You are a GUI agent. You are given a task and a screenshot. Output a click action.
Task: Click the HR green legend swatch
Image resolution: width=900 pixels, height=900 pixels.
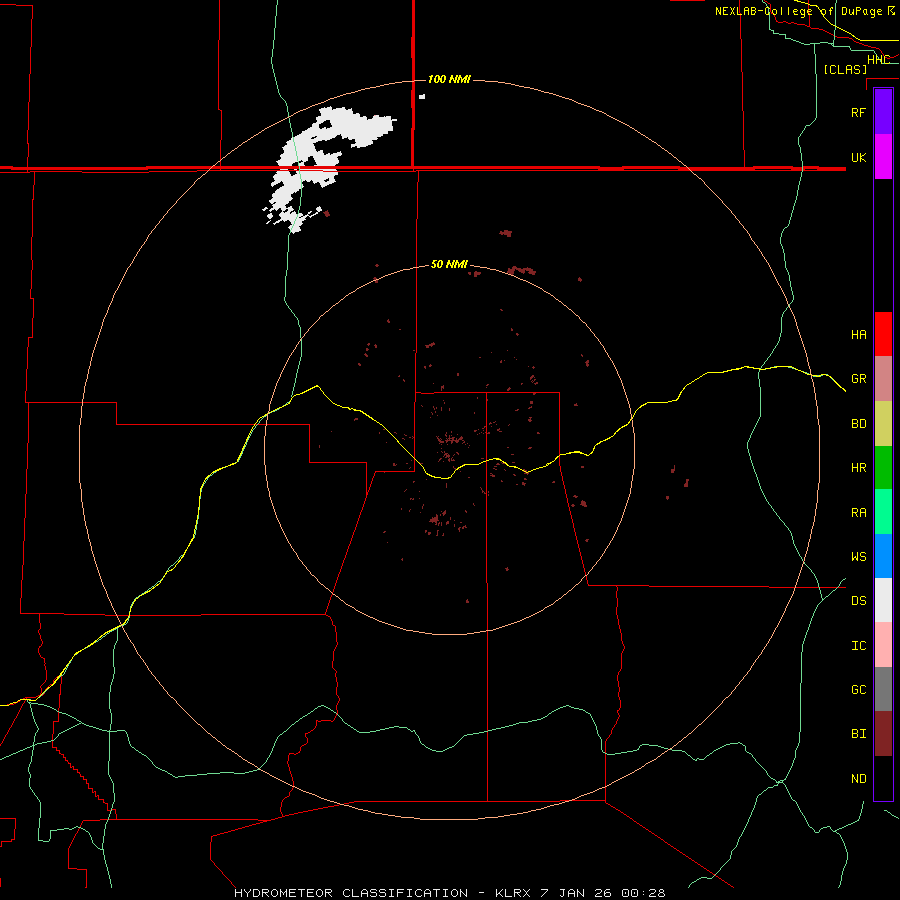click(883, 468)
